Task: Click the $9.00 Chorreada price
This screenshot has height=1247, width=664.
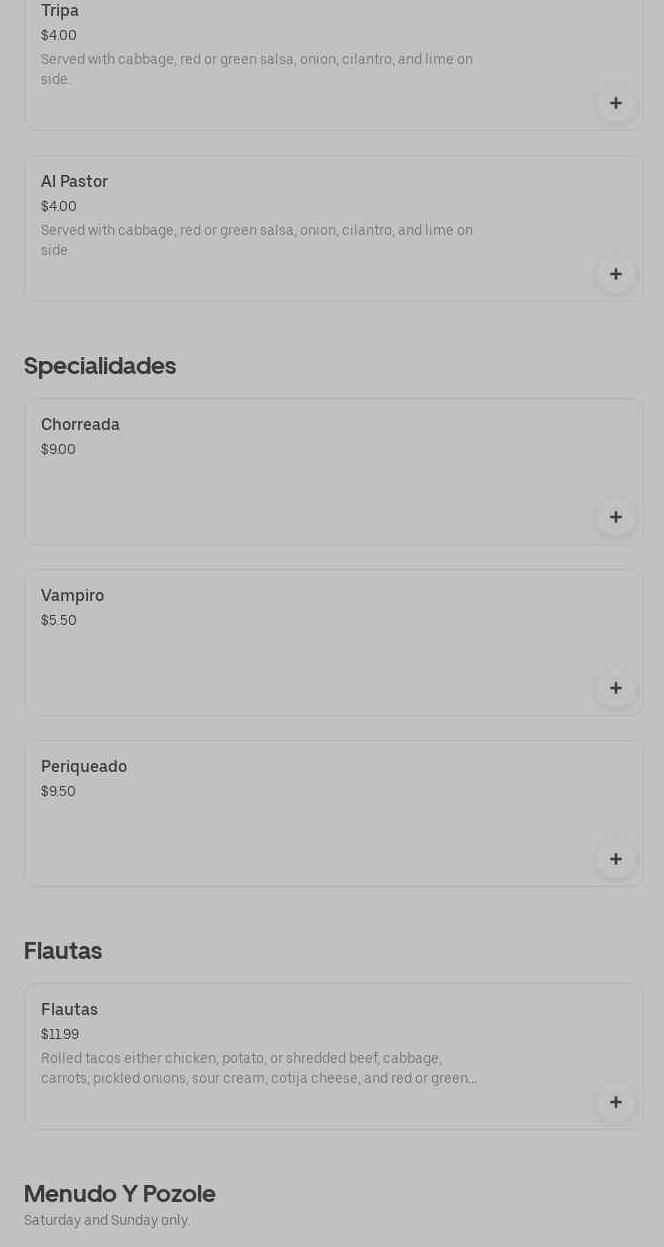Action: [58, 450]
